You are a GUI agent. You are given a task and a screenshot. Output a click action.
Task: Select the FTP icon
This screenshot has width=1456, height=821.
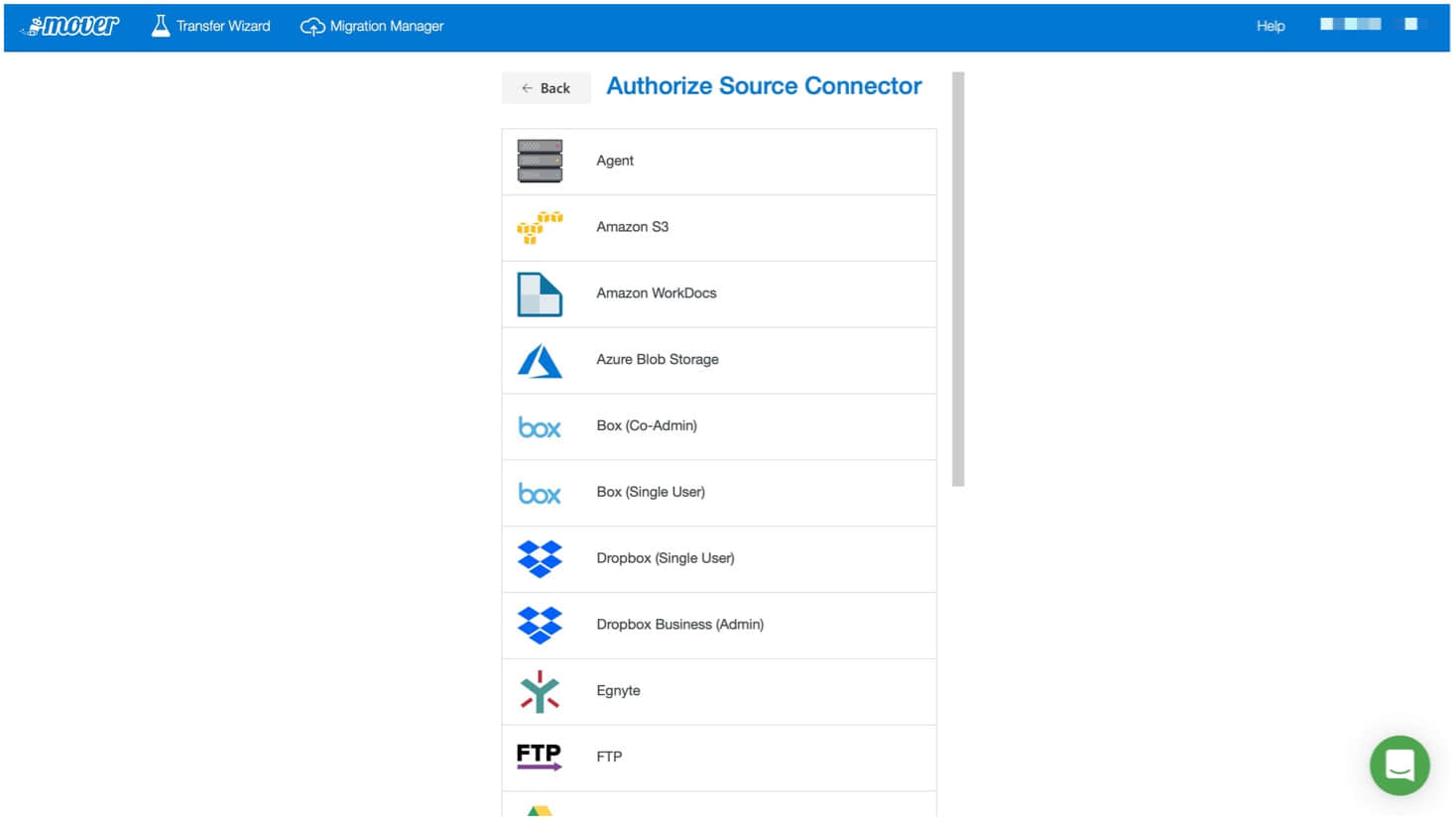click(539, 757)
